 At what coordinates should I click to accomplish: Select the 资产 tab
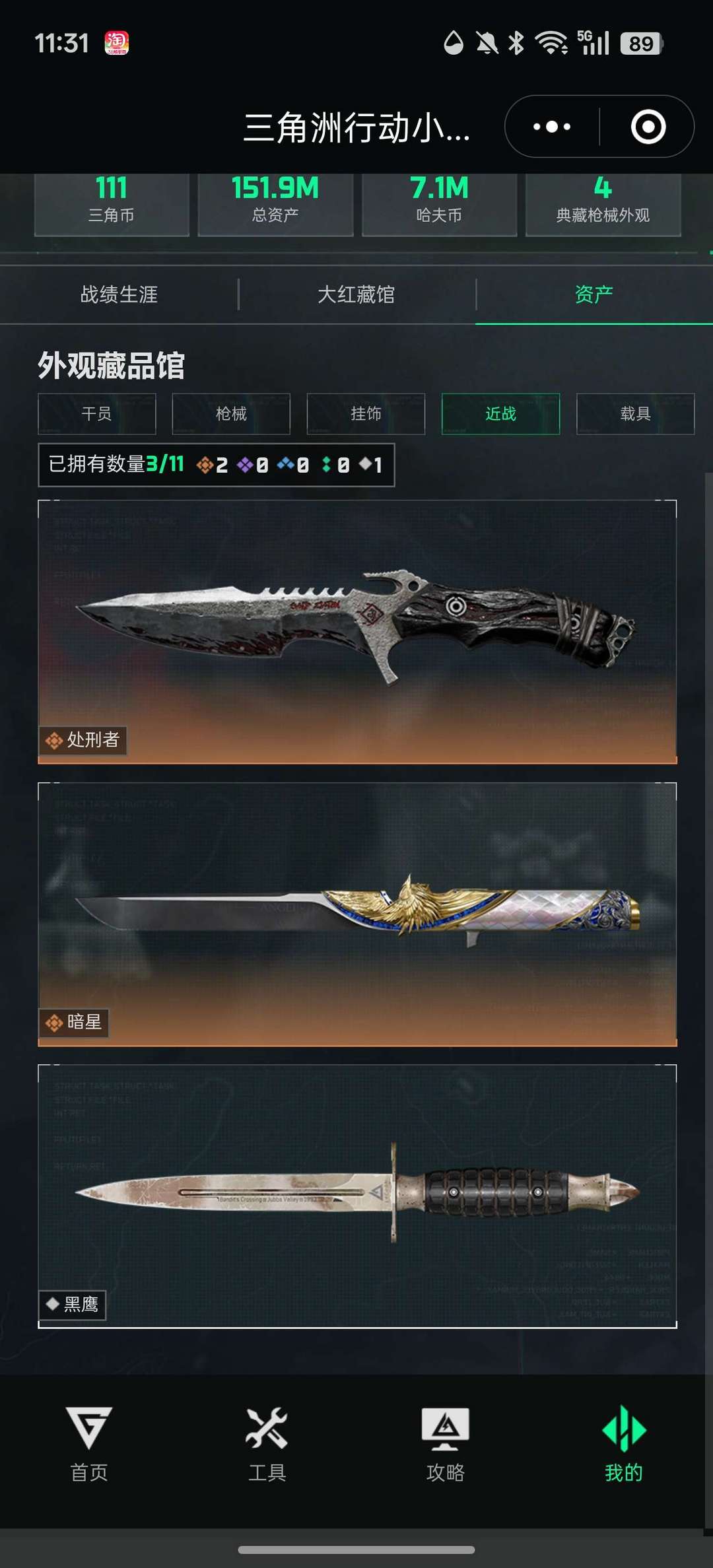tap(594, 294)
